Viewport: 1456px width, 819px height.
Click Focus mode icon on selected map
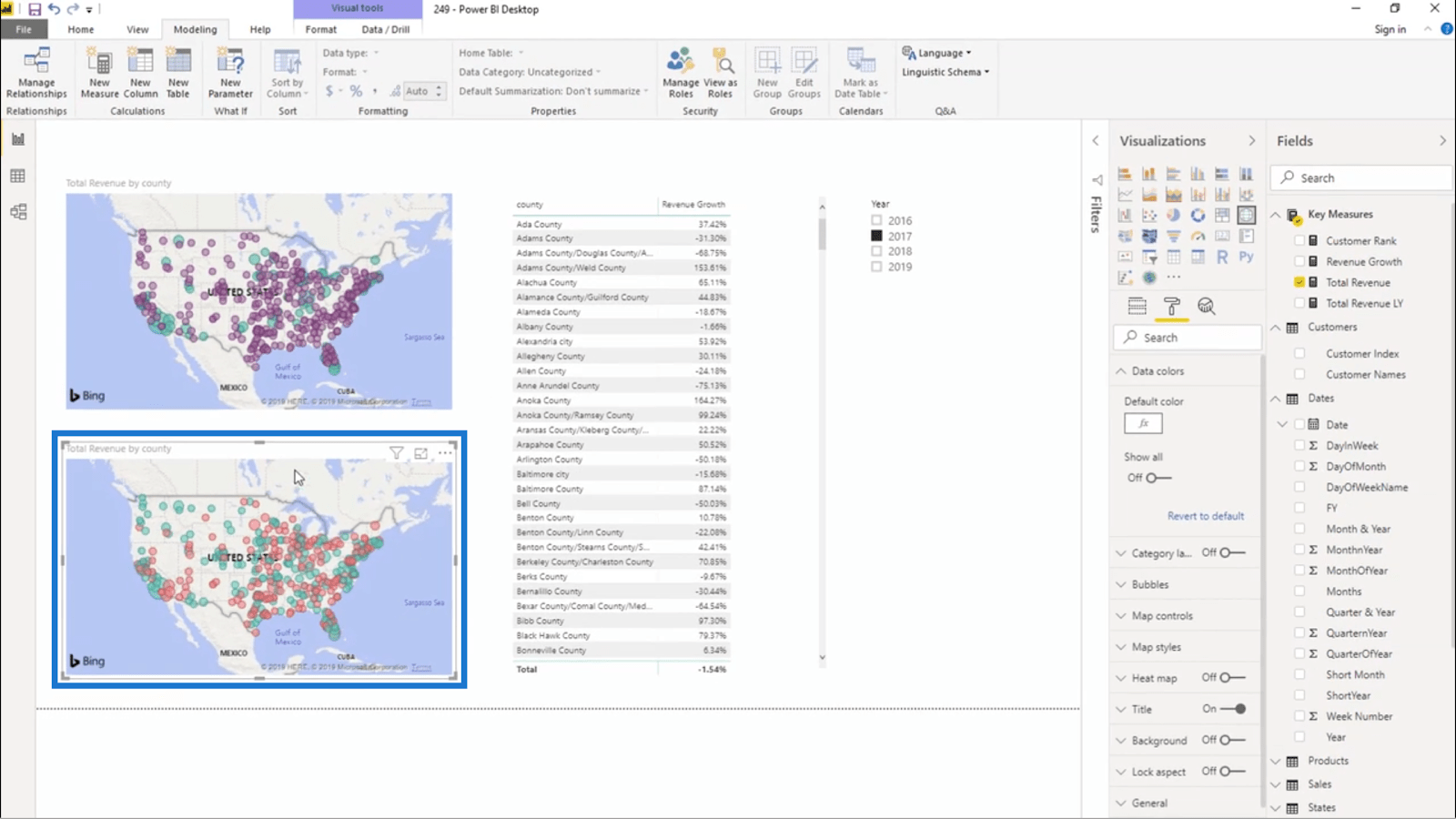(x=420, y=452)
